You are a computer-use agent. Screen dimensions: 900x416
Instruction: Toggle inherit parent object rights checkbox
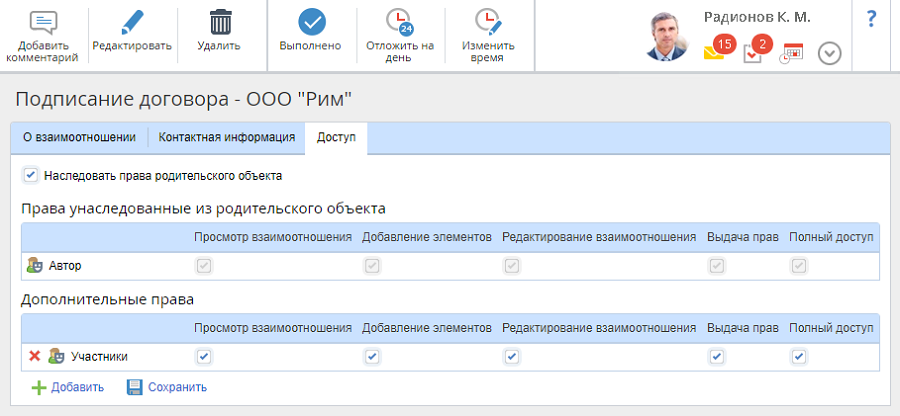coord(30,175)
